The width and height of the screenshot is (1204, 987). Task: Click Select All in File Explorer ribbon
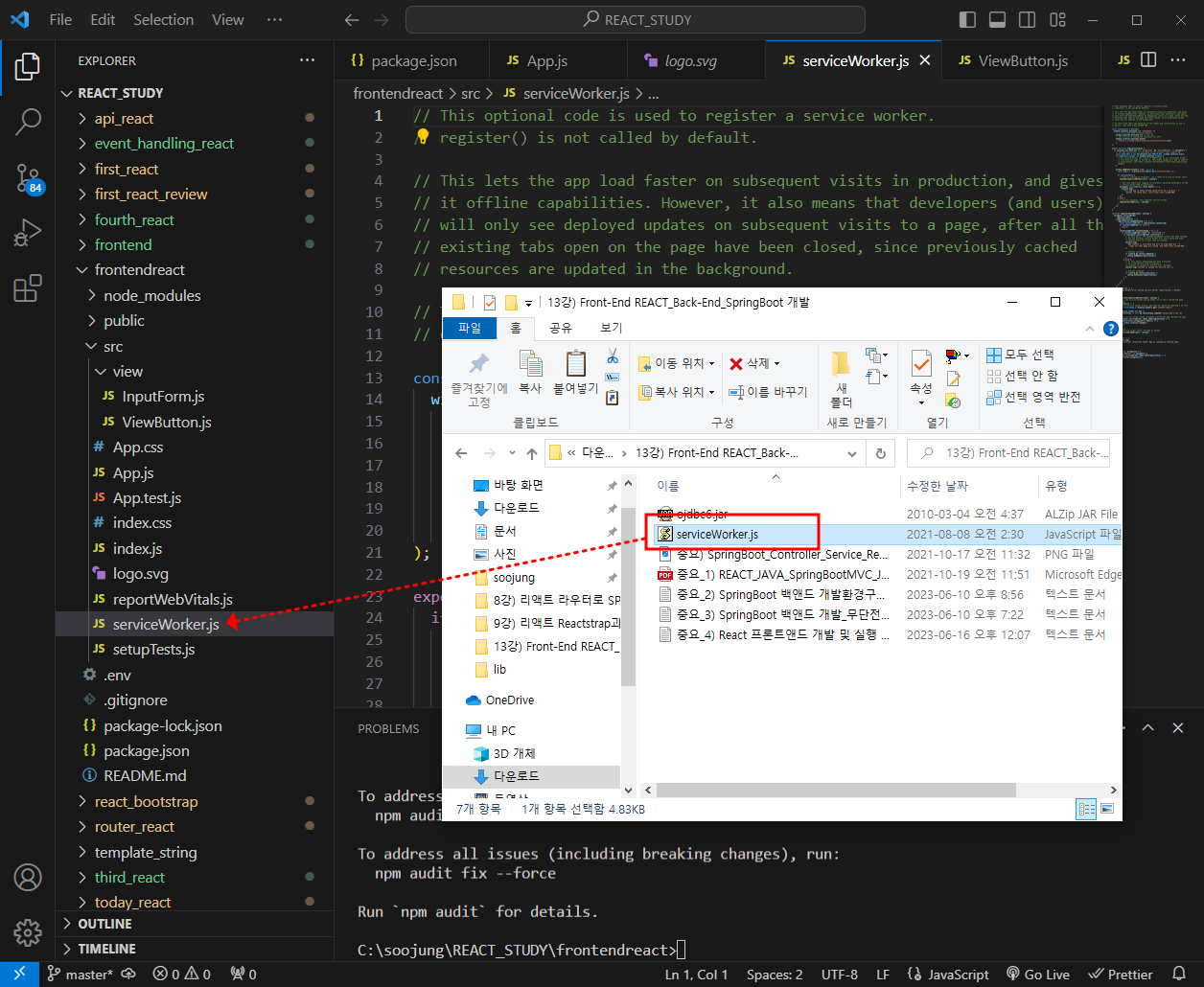click(1020, 355)
